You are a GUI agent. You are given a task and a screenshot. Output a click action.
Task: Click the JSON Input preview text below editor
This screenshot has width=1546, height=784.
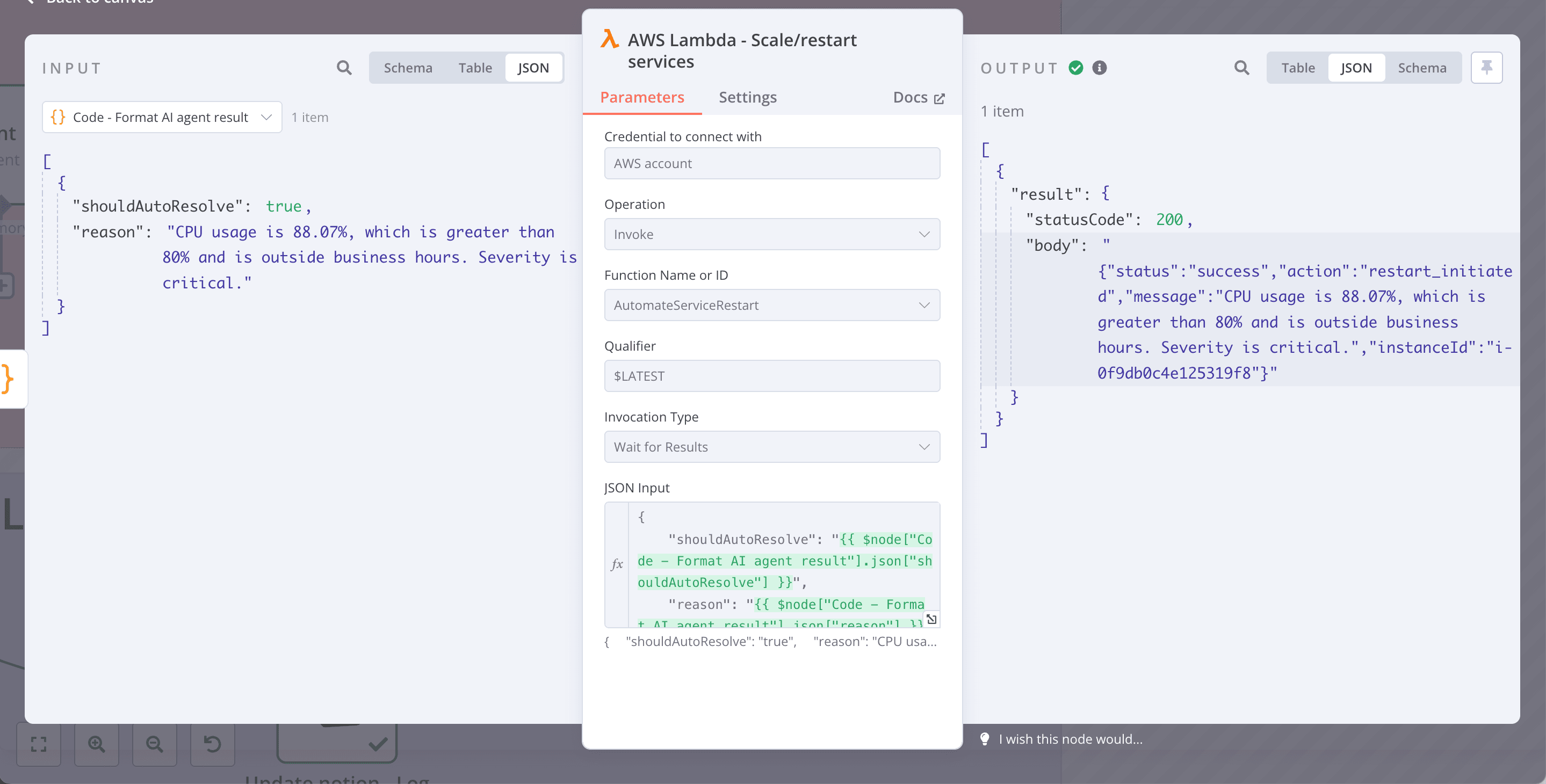pyautogui.click(x=771, y=641)
